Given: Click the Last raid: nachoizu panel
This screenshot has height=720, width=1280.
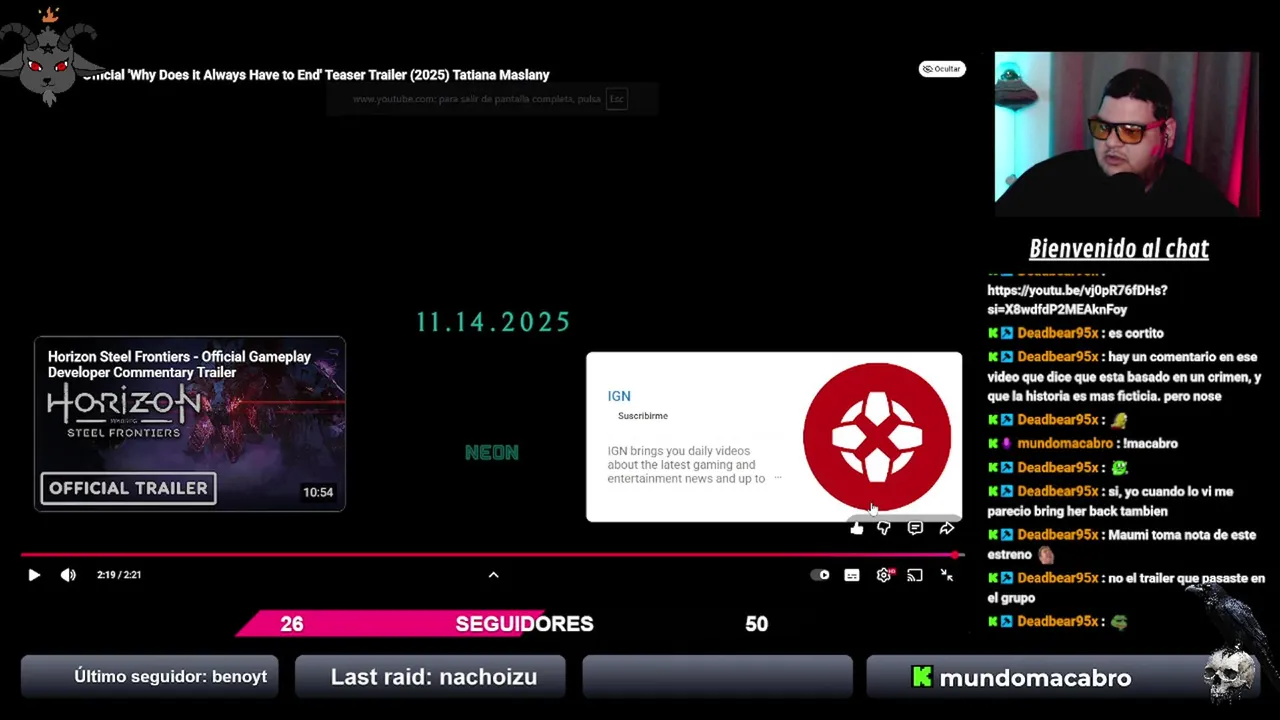Looking at the screenshot, I should click(431, 677).
